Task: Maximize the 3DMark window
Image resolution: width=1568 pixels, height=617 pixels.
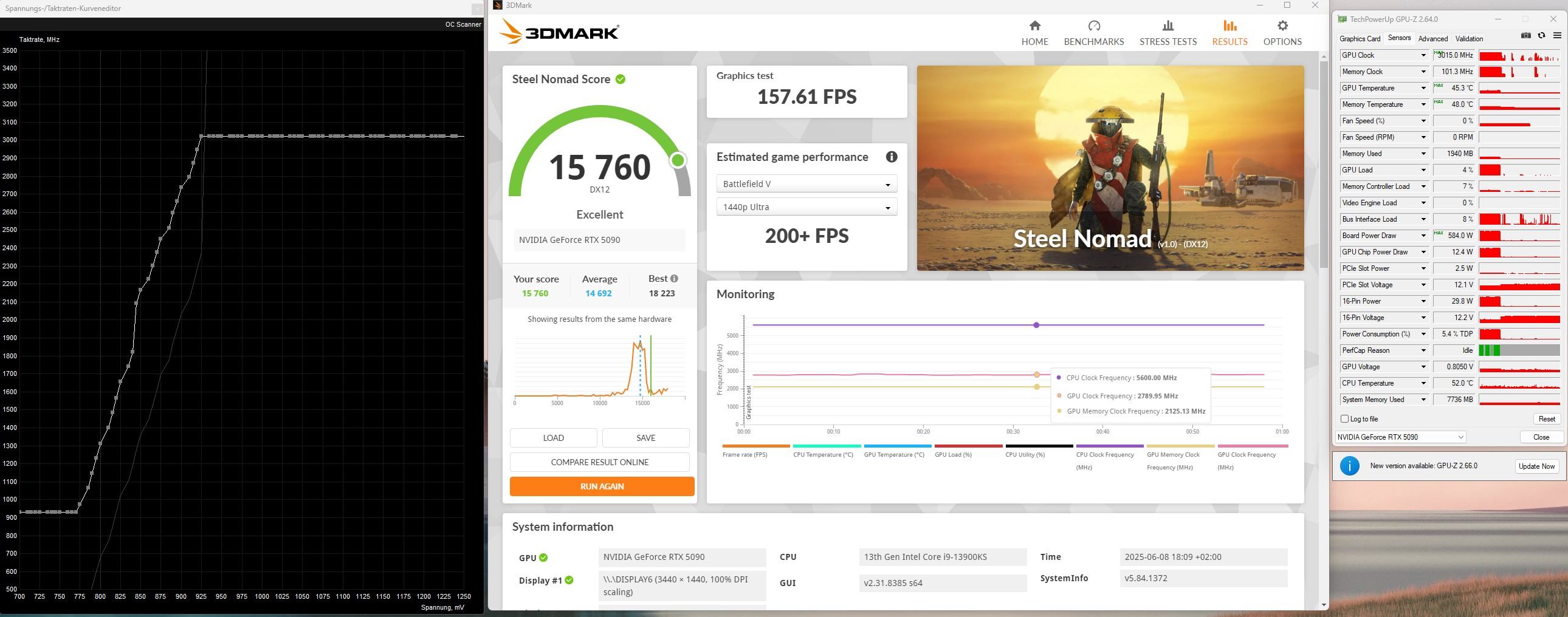Action: (x=1287, y=5)
